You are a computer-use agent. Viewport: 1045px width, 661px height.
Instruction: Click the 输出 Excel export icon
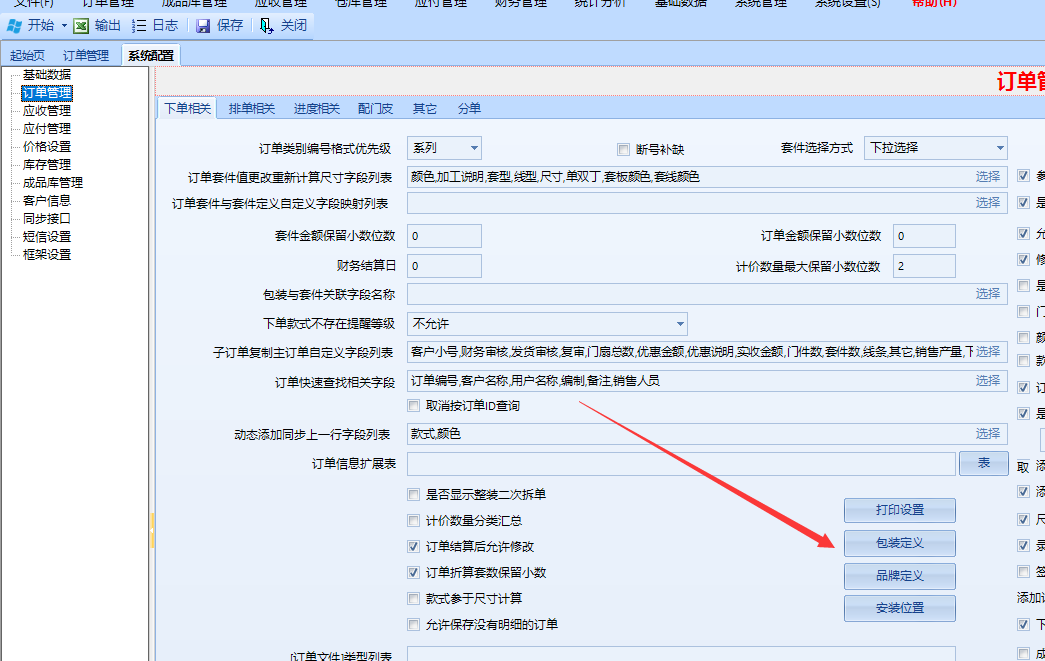81,25
